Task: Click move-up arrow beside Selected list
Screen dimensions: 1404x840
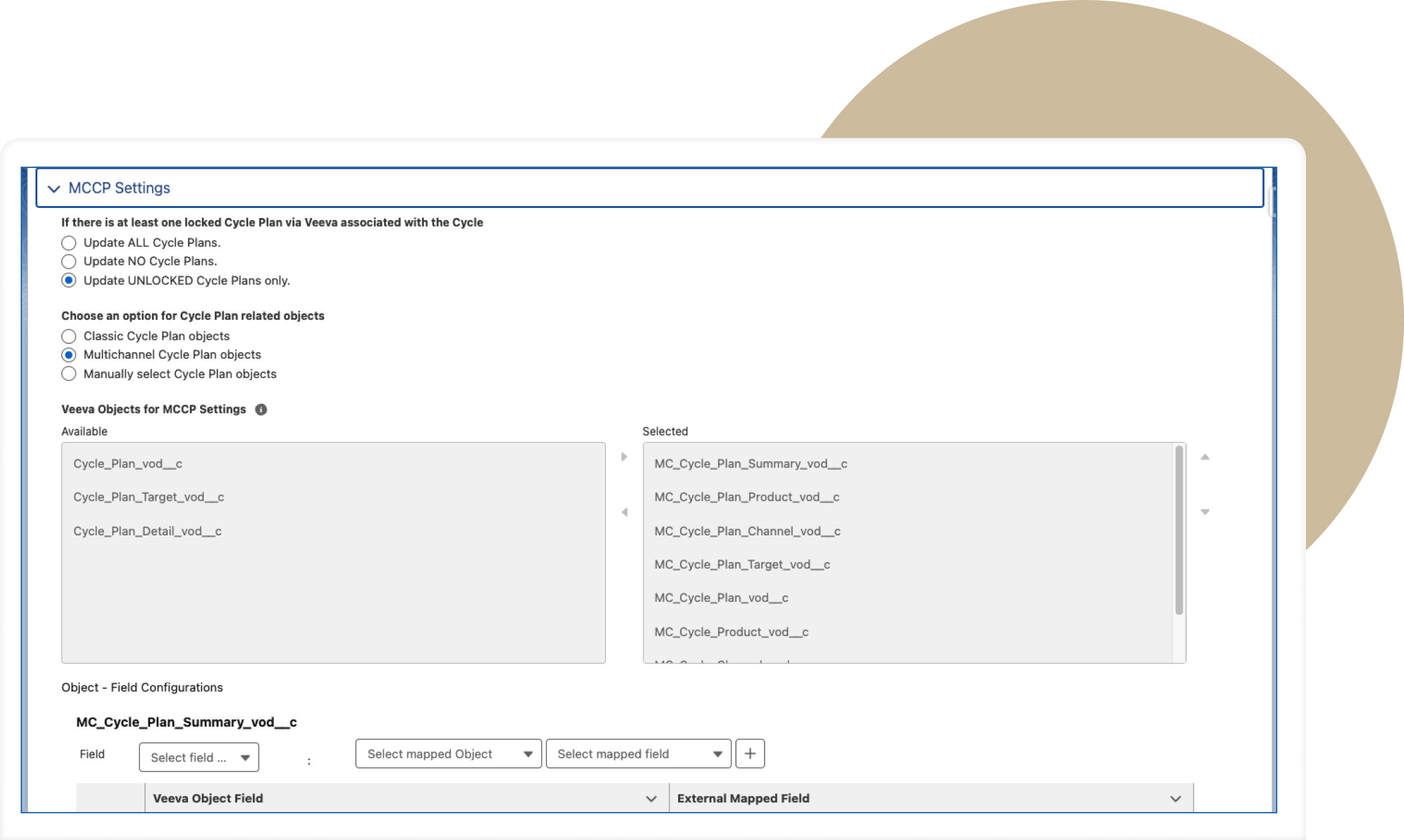Action: pos(1205,457)
